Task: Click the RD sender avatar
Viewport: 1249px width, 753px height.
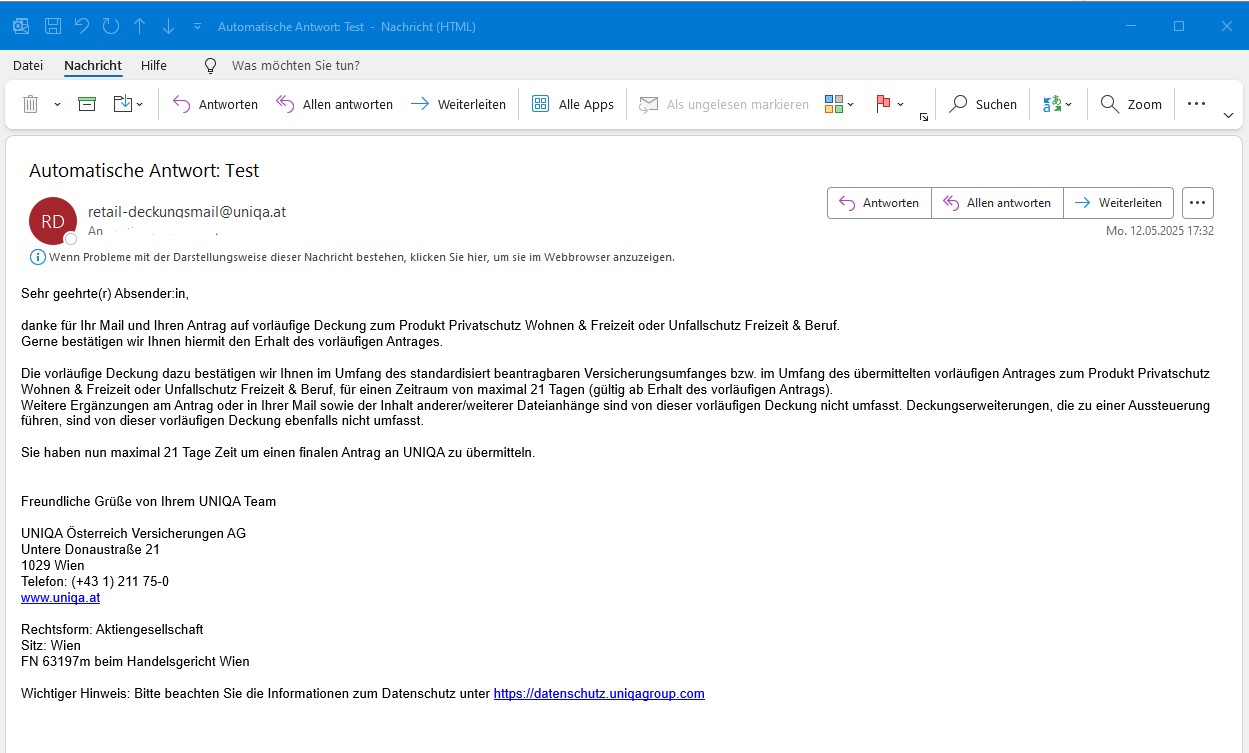Action: pos(53,221)
